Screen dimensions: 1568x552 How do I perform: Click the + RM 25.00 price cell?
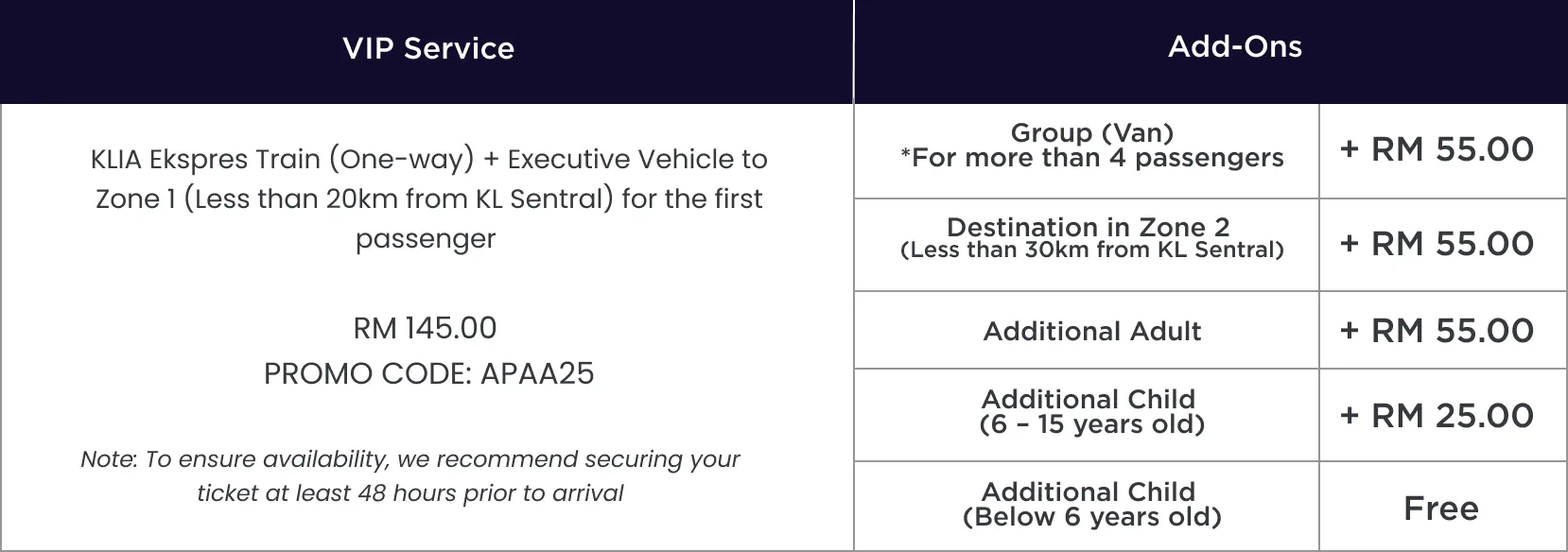point(1437,416)
